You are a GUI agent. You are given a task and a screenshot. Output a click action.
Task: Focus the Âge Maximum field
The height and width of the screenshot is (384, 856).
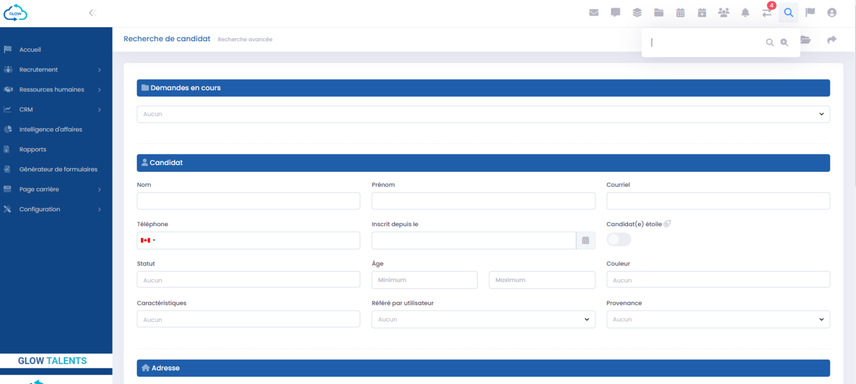coord(542,280)
